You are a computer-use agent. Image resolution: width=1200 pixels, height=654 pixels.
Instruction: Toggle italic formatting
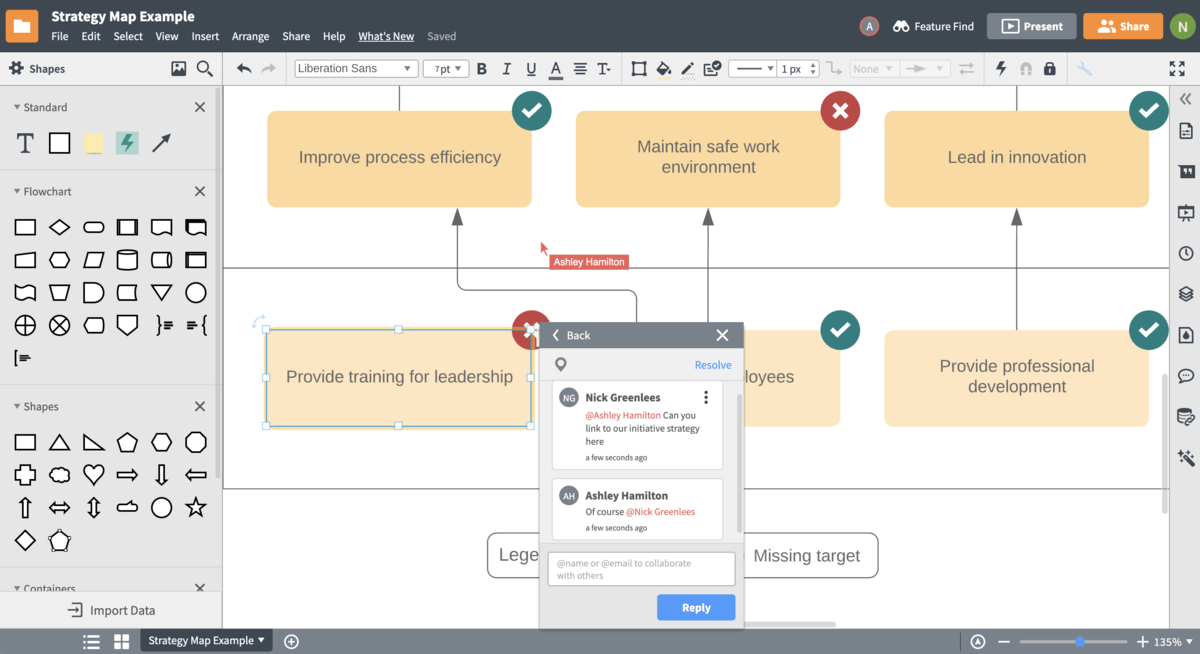506,69
